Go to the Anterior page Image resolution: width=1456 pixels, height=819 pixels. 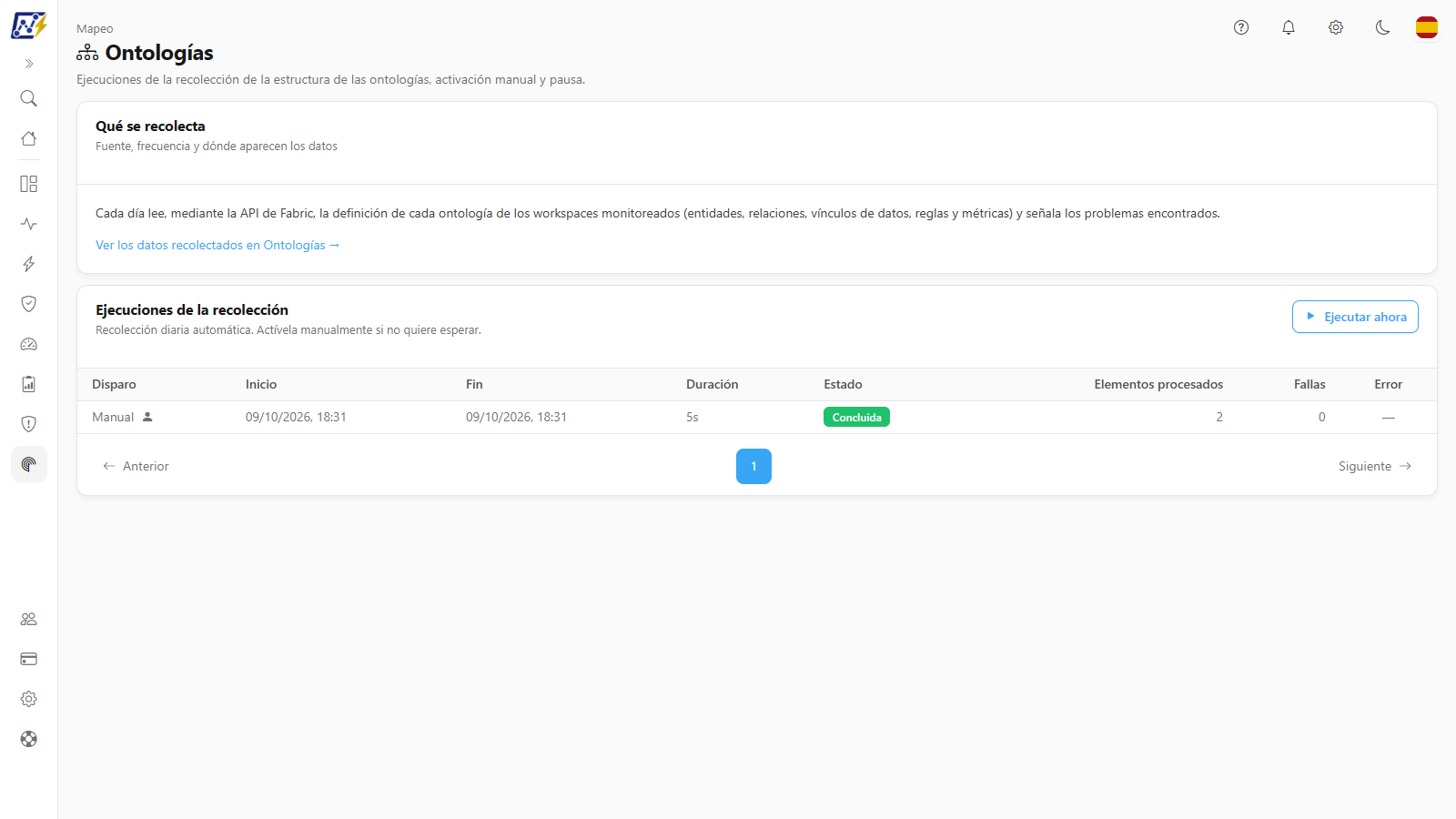click(136, 466)
